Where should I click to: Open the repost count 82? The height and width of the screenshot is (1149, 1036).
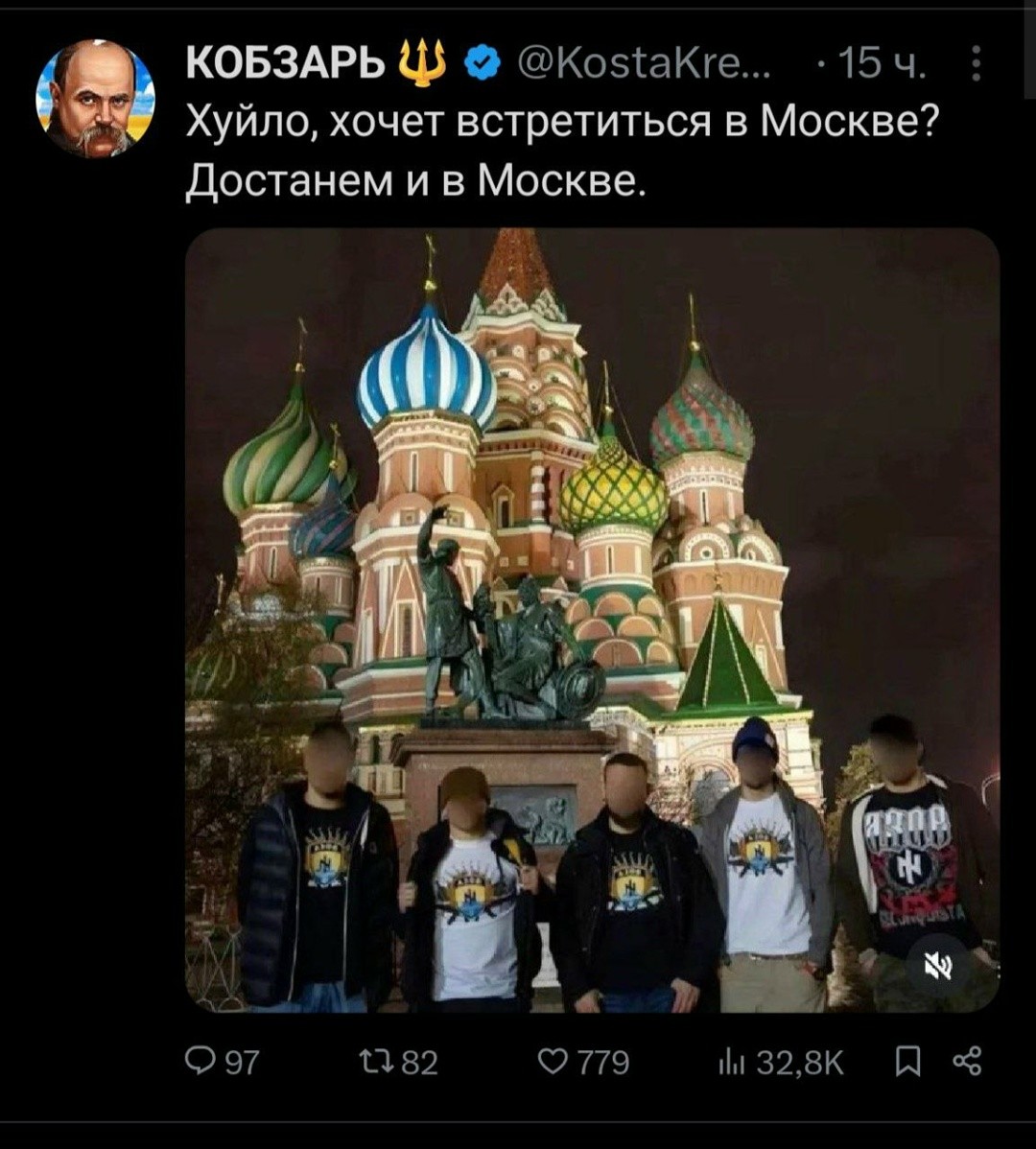(420, 1062)
